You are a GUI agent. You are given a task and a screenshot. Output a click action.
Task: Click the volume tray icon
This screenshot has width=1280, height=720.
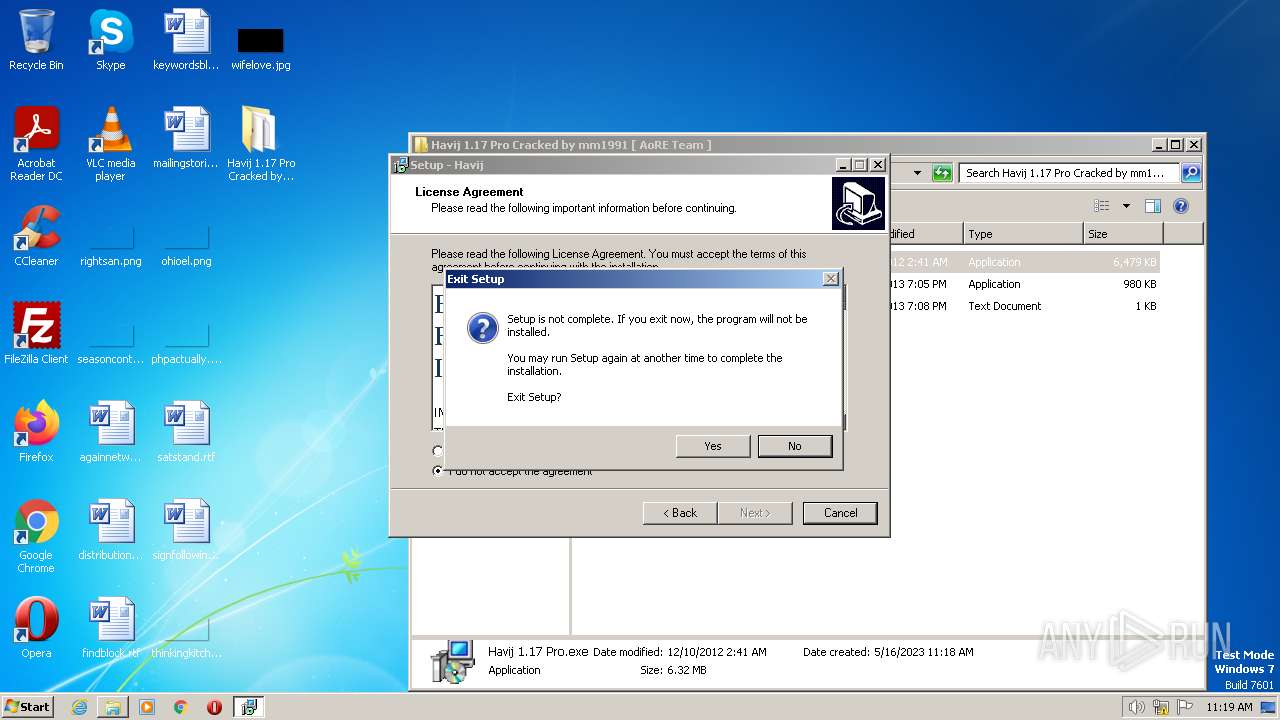(1136, 707)
